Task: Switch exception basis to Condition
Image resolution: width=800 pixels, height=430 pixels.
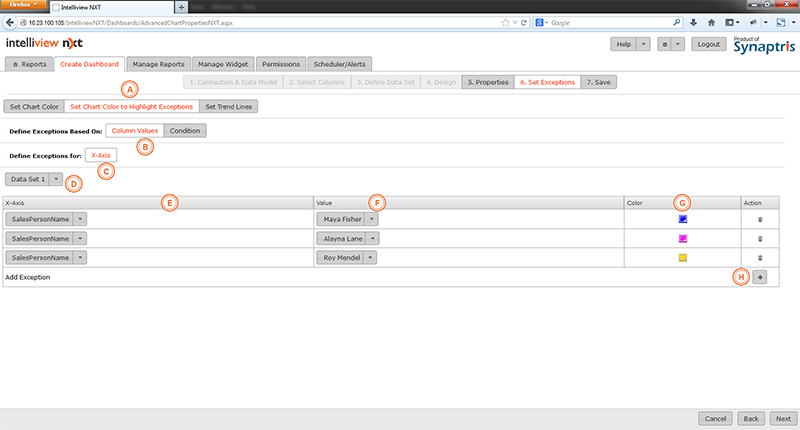Action: coord(185,130)
